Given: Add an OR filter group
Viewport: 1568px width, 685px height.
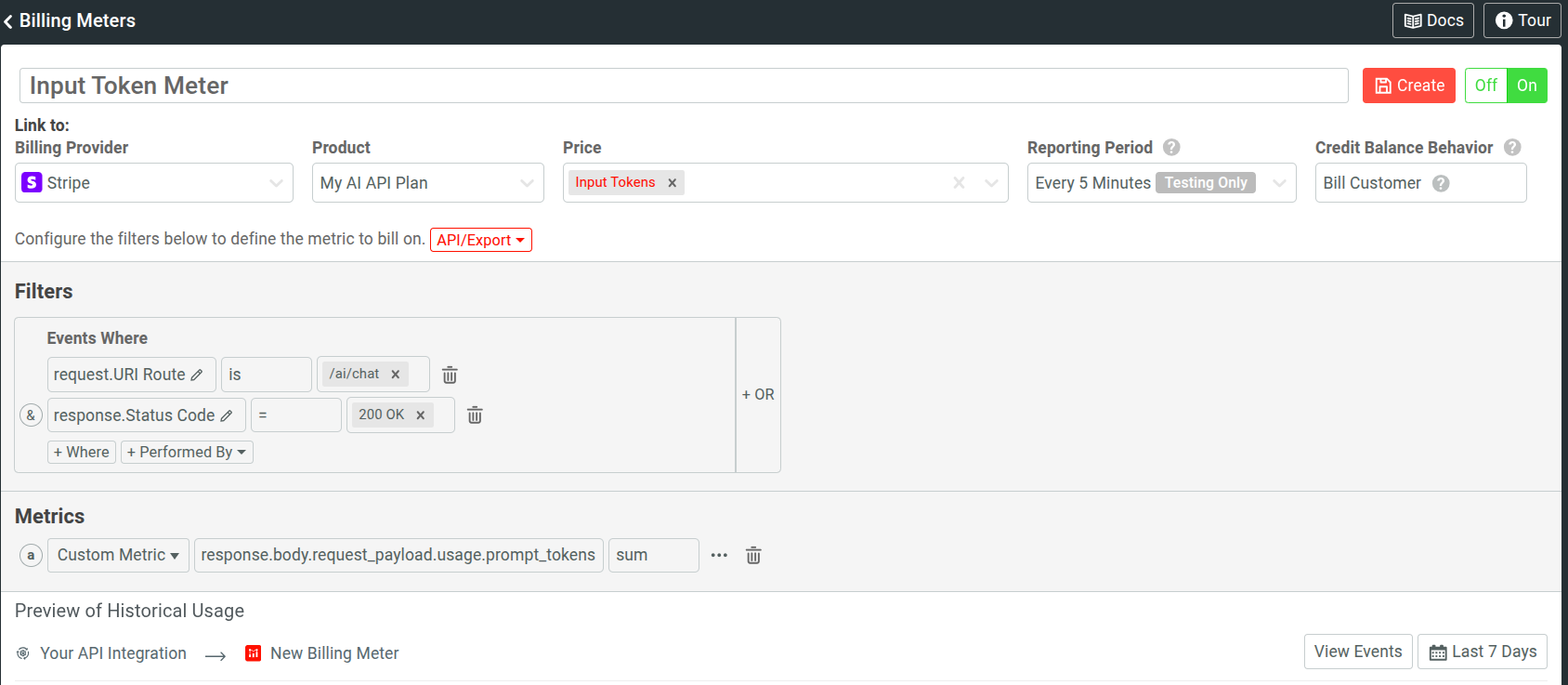Looking at the screenshot, I should 758,395.
